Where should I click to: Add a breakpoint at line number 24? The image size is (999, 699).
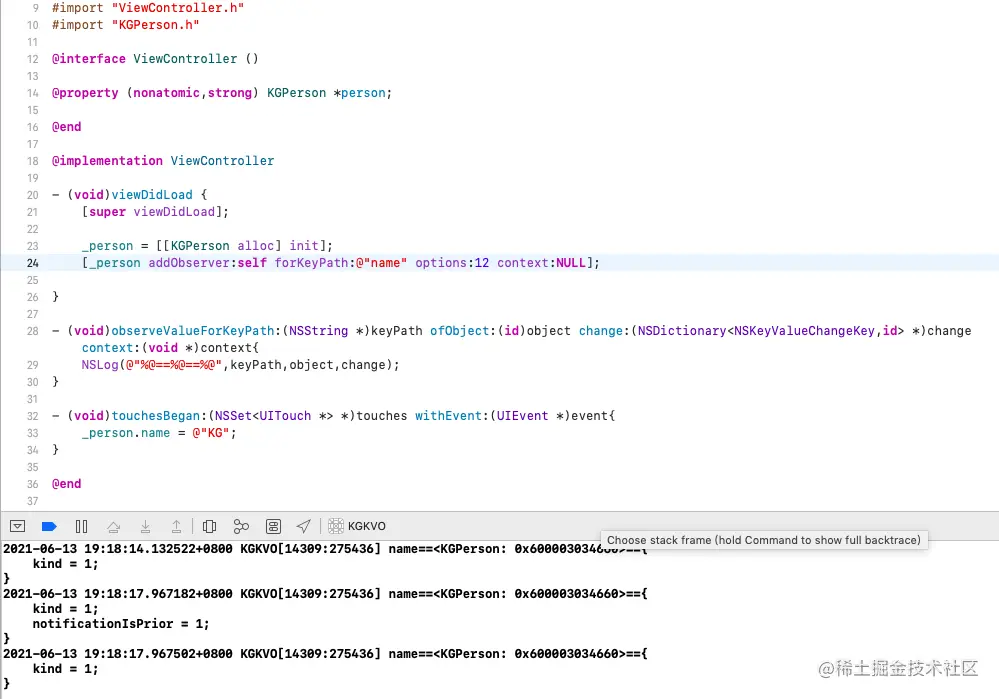click(32, 263)
